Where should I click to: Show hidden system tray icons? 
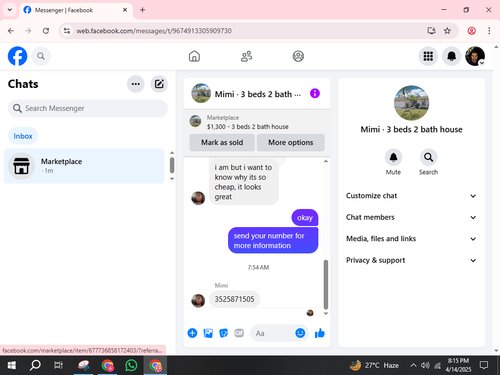(413, 365)
